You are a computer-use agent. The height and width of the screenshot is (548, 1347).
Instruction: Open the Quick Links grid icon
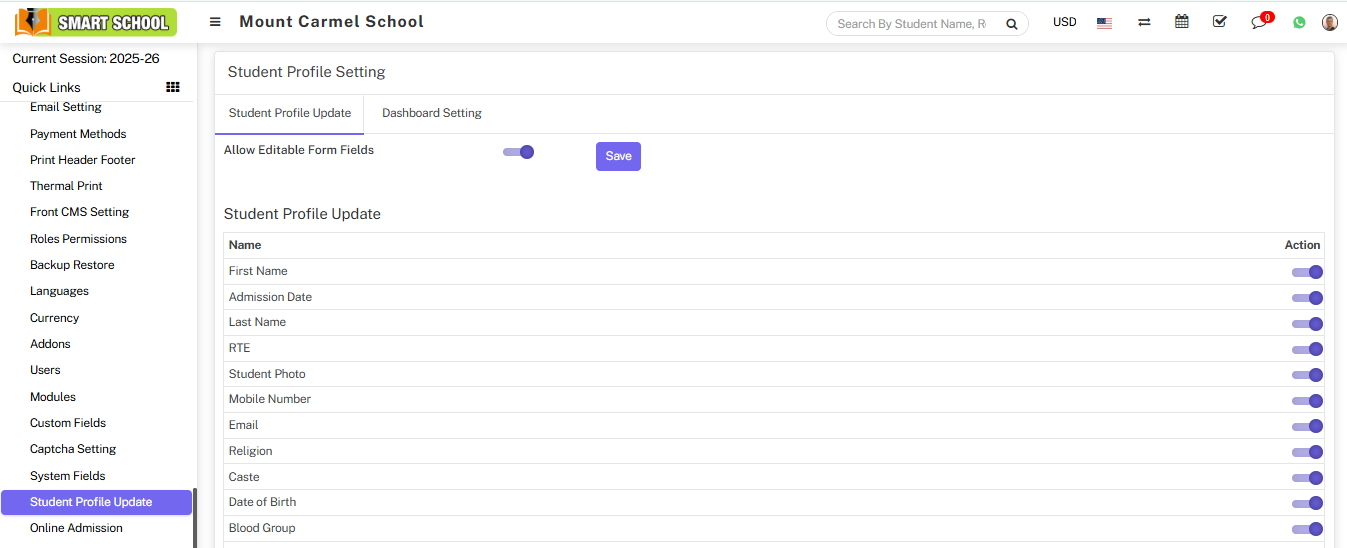point(172,87)
